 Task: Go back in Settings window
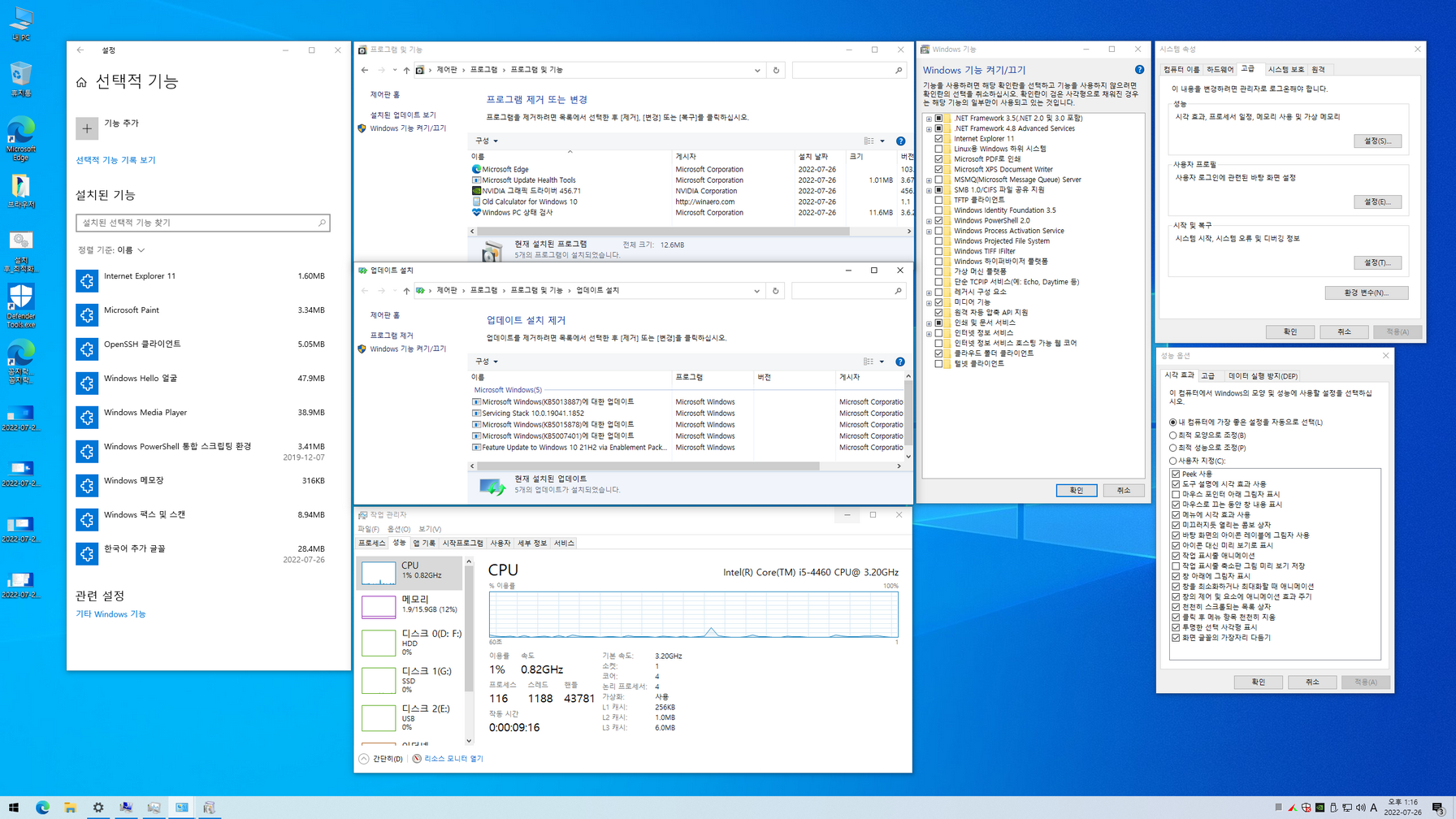(x=80, y=50)
